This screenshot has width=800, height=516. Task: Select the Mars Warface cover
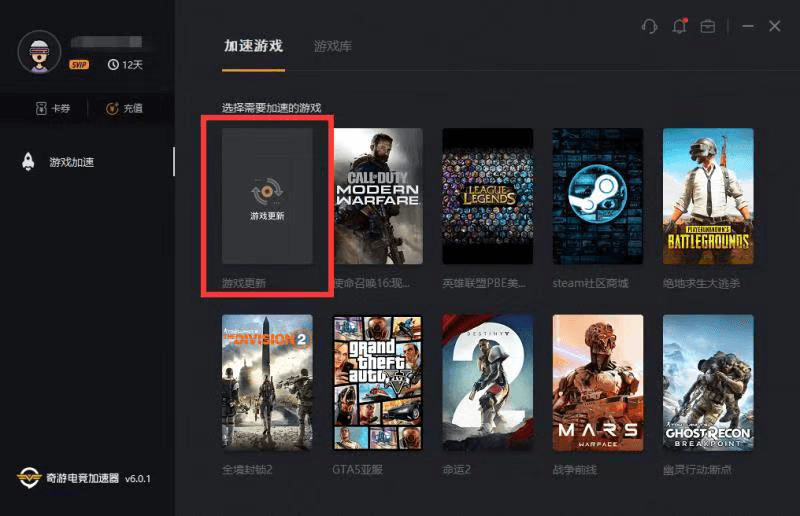(598, 382)
